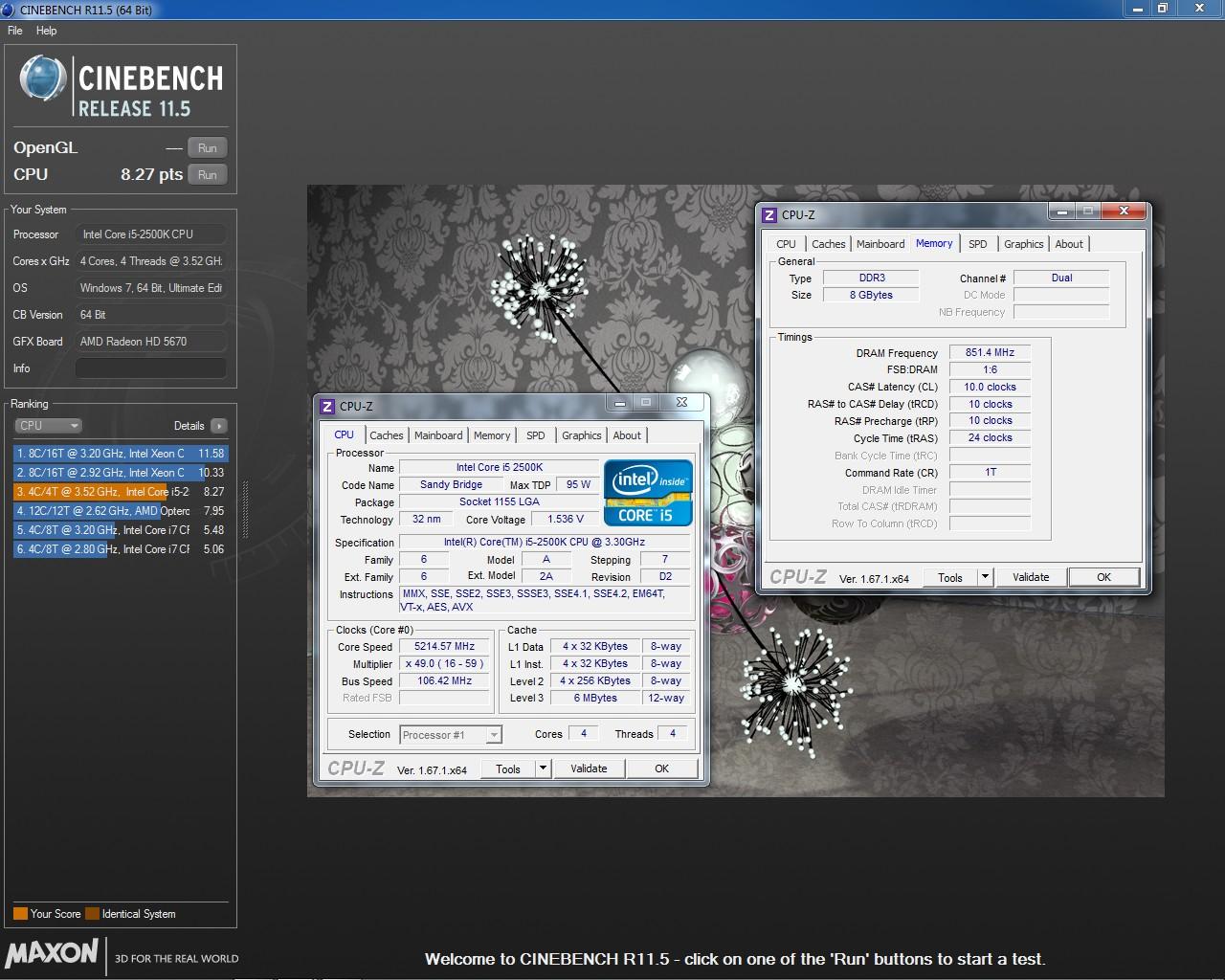
Task: Click the Info input field
Action: point(151,368)
